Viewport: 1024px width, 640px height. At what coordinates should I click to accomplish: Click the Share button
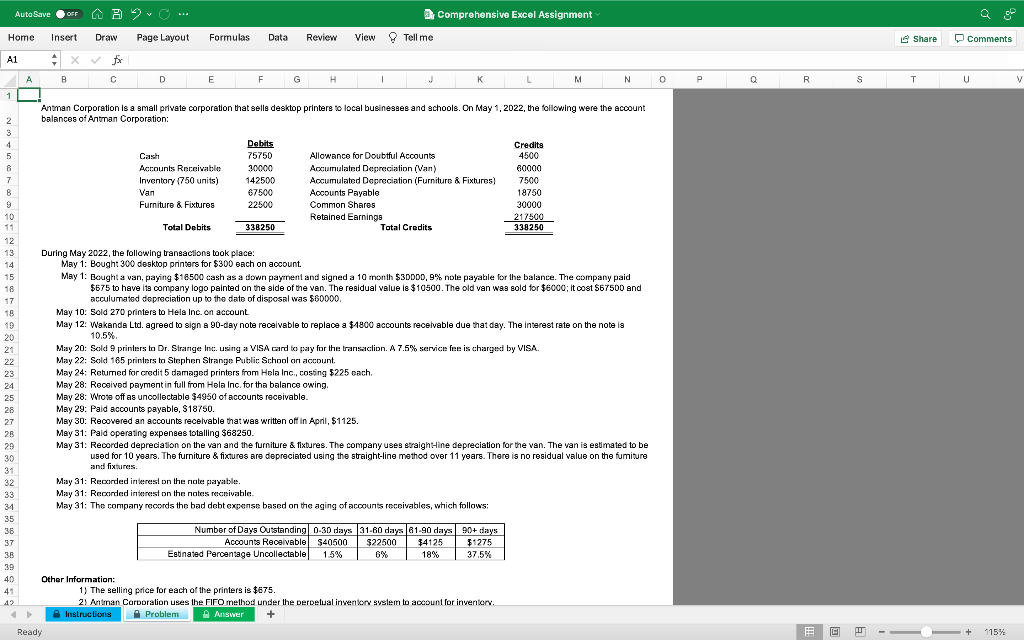[917, 37]
